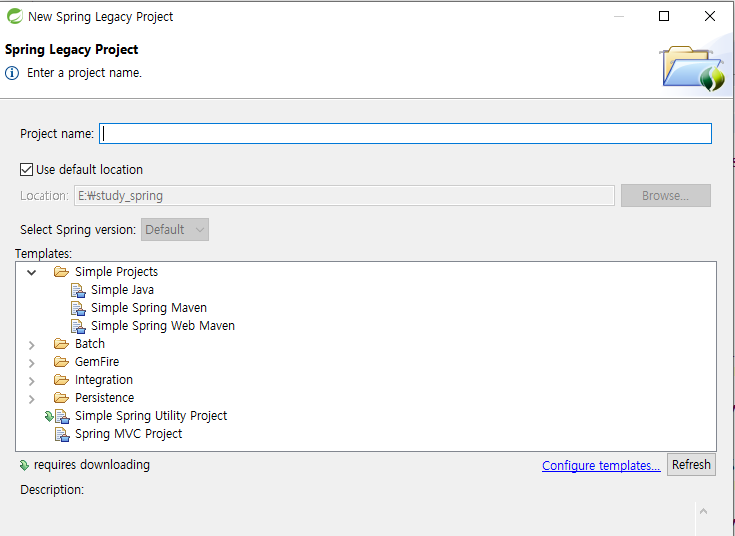The height and width of the screenshot is (536, 735).
Task: Click the Simple Projects folder icon
Action: [61, 272]
